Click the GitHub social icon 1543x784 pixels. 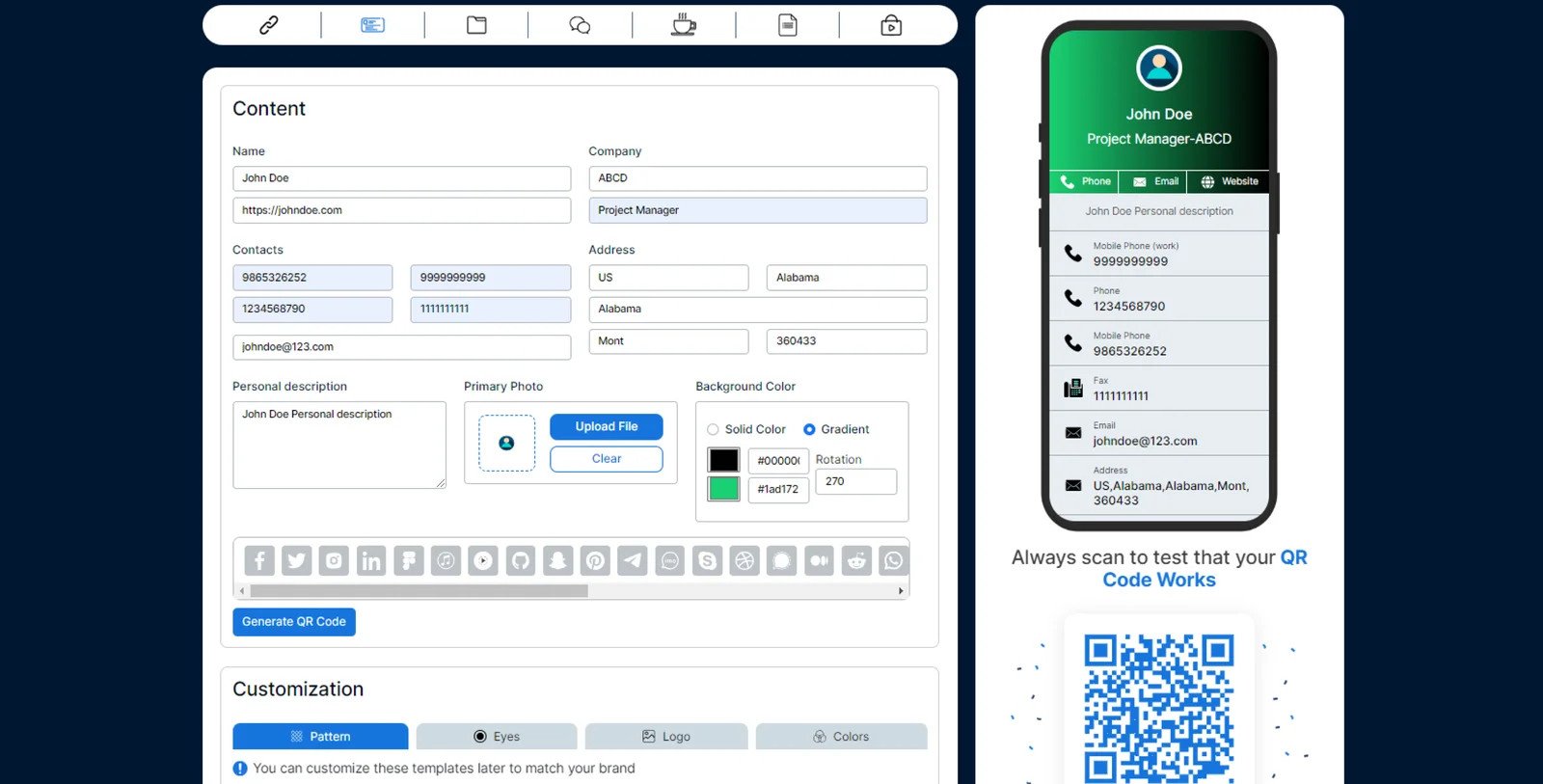click(x=521, y=560)
